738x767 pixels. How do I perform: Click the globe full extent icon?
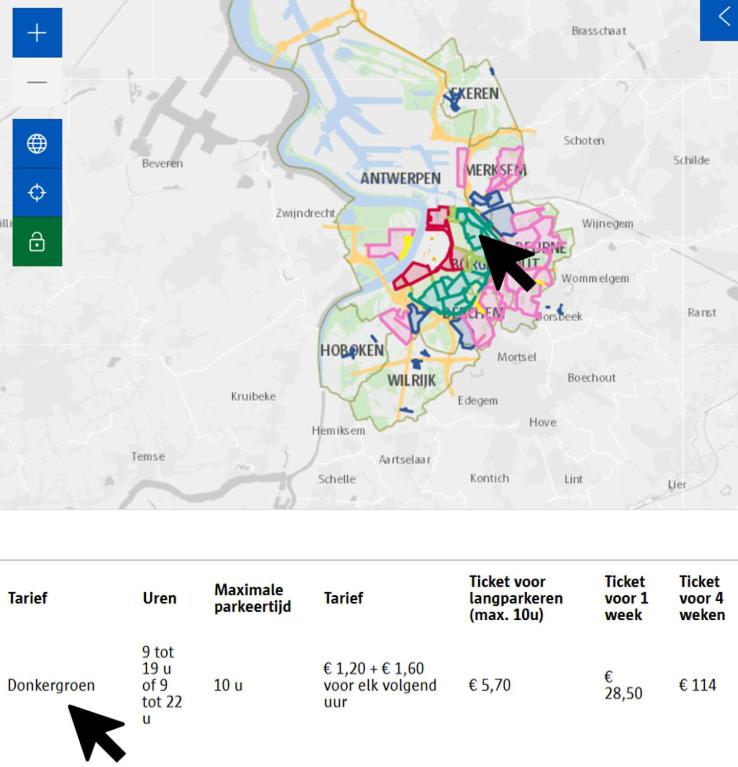point(37,144)
